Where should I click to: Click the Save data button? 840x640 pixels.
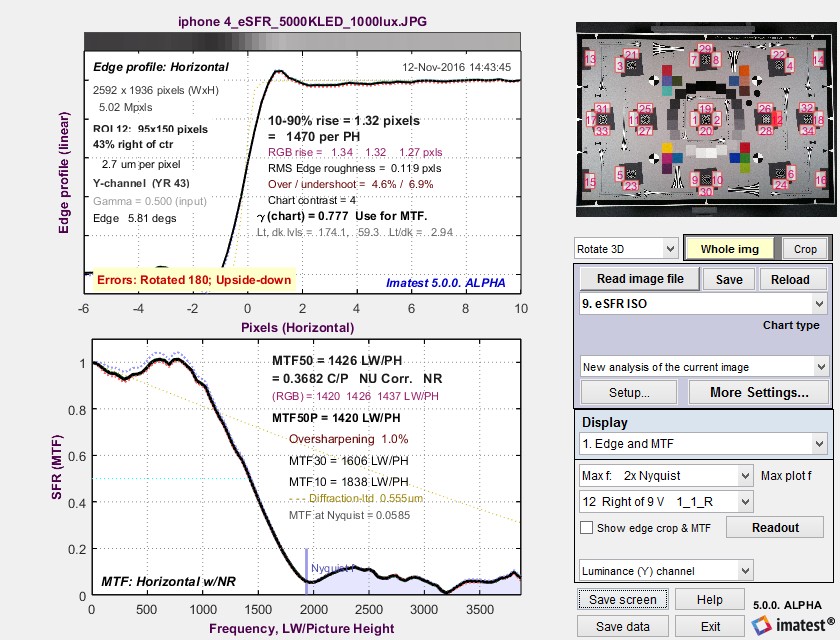pos(622,626)
